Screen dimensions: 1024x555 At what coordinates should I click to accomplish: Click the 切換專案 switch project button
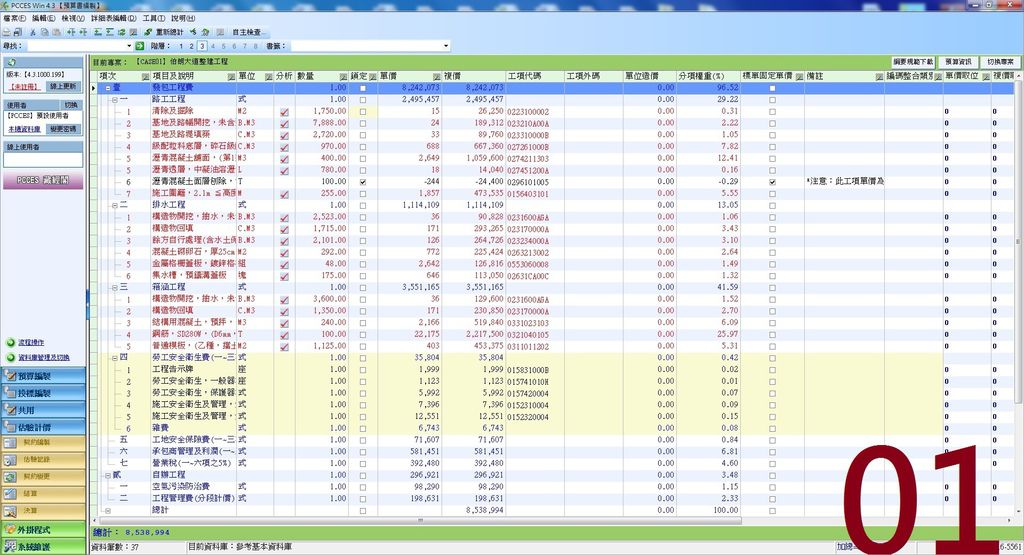pos(1000,62)
